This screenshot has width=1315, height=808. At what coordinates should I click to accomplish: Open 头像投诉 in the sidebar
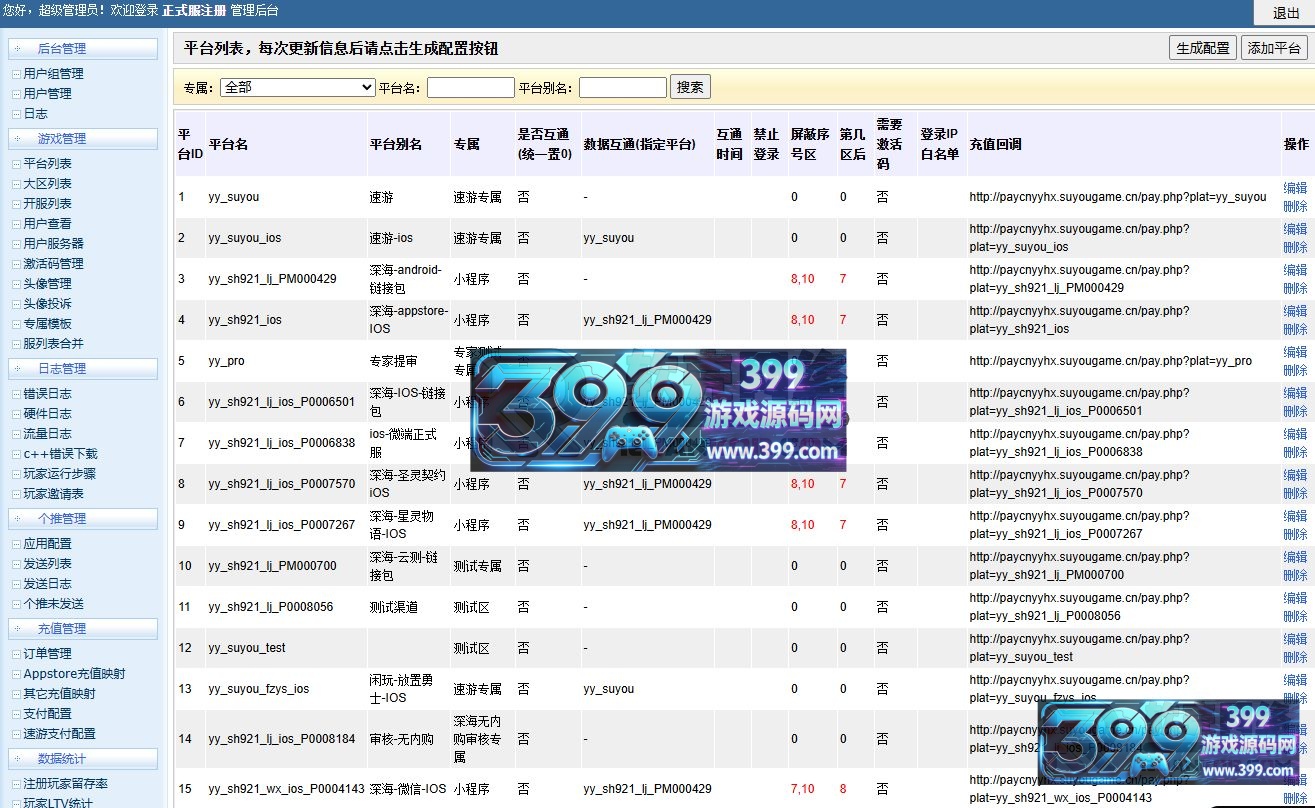pyautogui.click(x=48, y=304)
